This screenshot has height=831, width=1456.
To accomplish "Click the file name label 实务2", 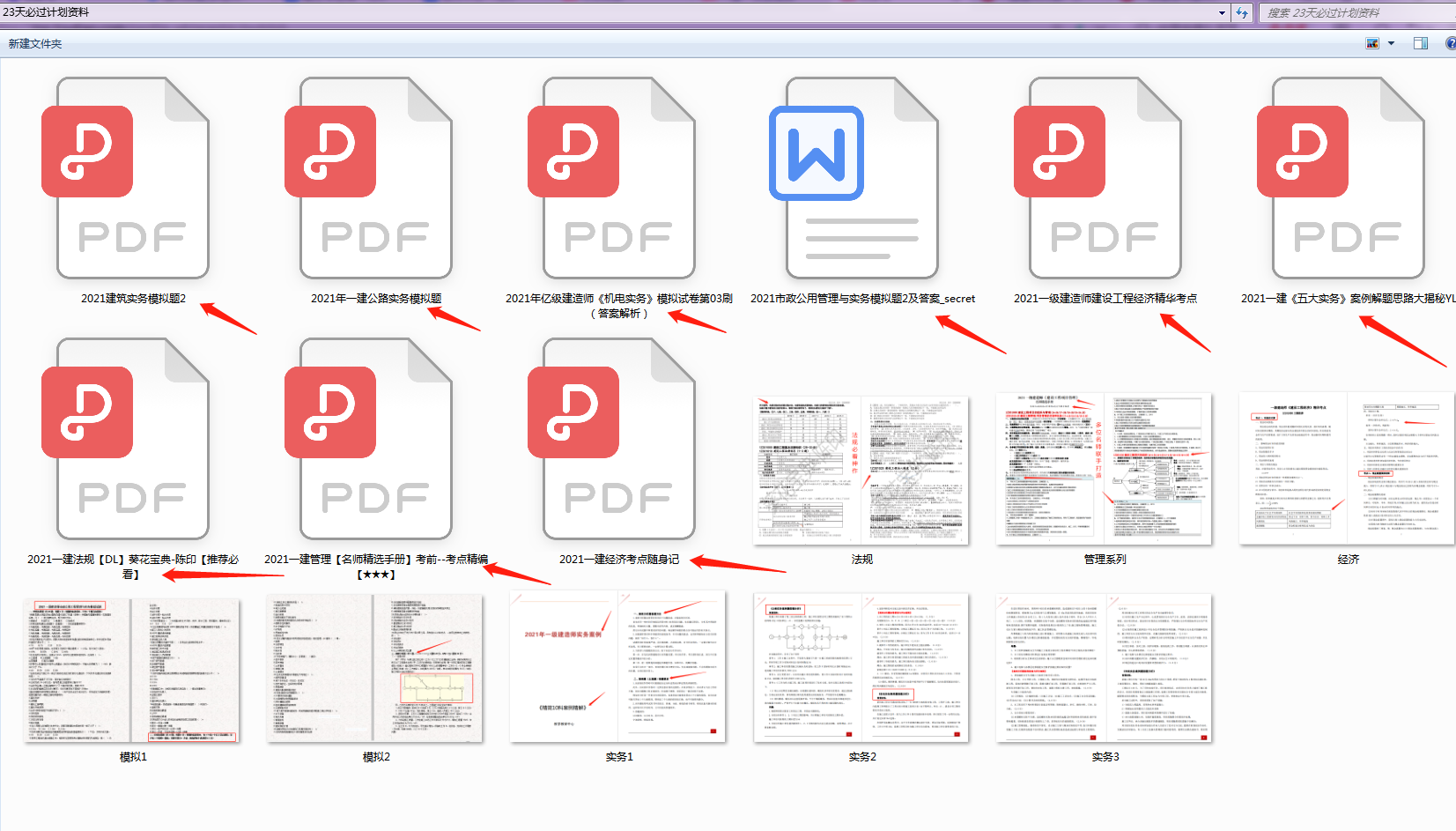I will click(x=862, y=757).
